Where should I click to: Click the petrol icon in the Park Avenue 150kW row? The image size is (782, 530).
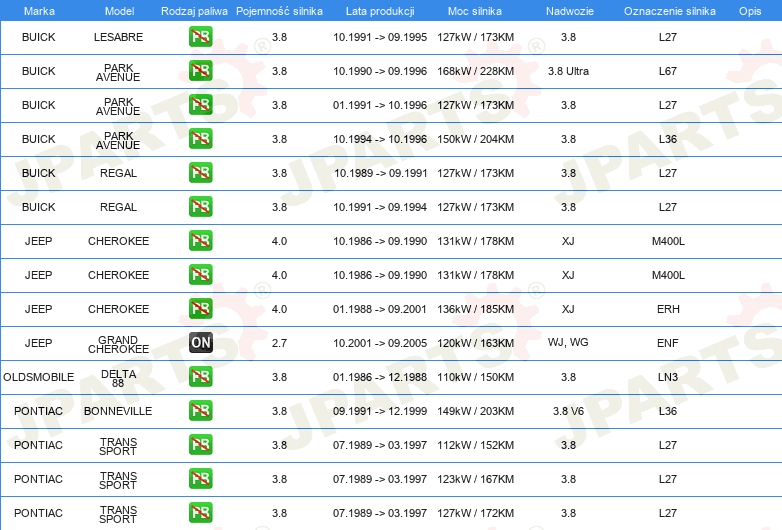coord(200,138)
